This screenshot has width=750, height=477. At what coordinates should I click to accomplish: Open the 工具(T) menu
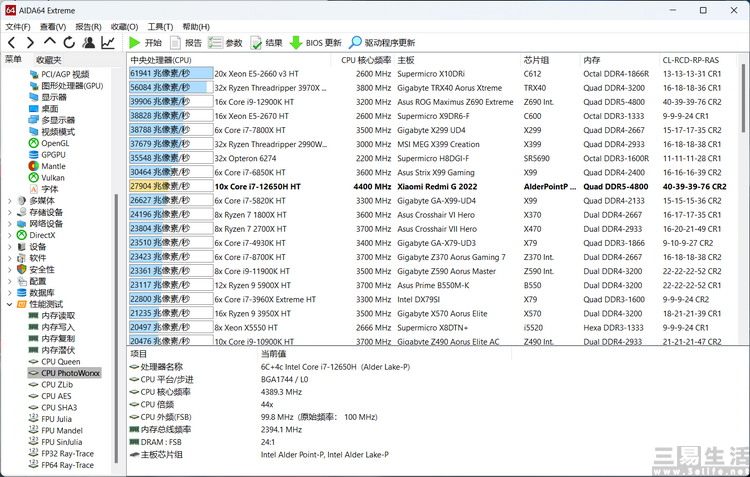tap(160, 27)
